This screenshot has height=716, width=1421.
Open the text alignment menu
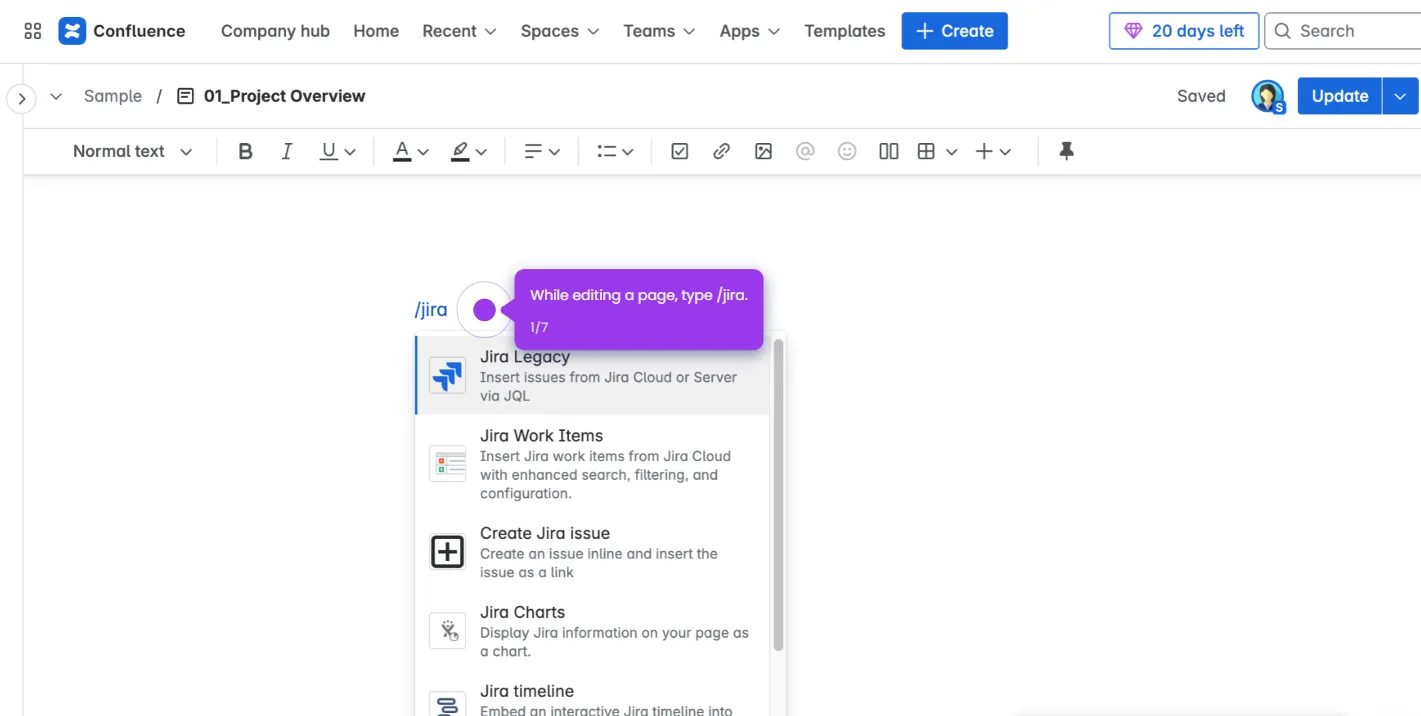pos(542,151)
